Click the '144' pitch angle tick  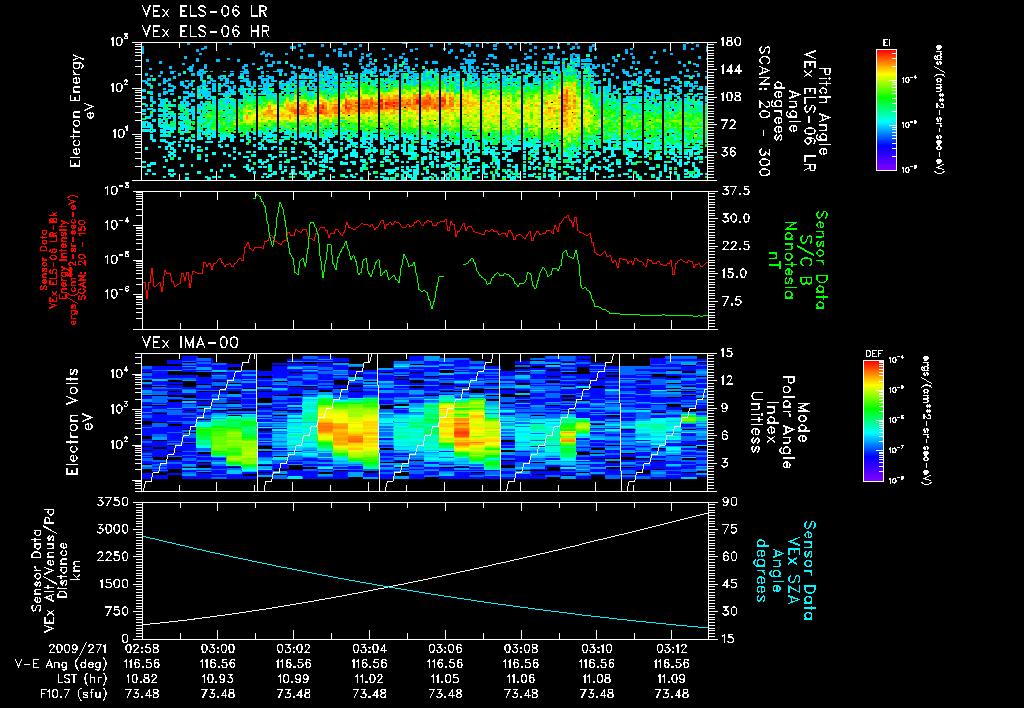coord(731,69)
